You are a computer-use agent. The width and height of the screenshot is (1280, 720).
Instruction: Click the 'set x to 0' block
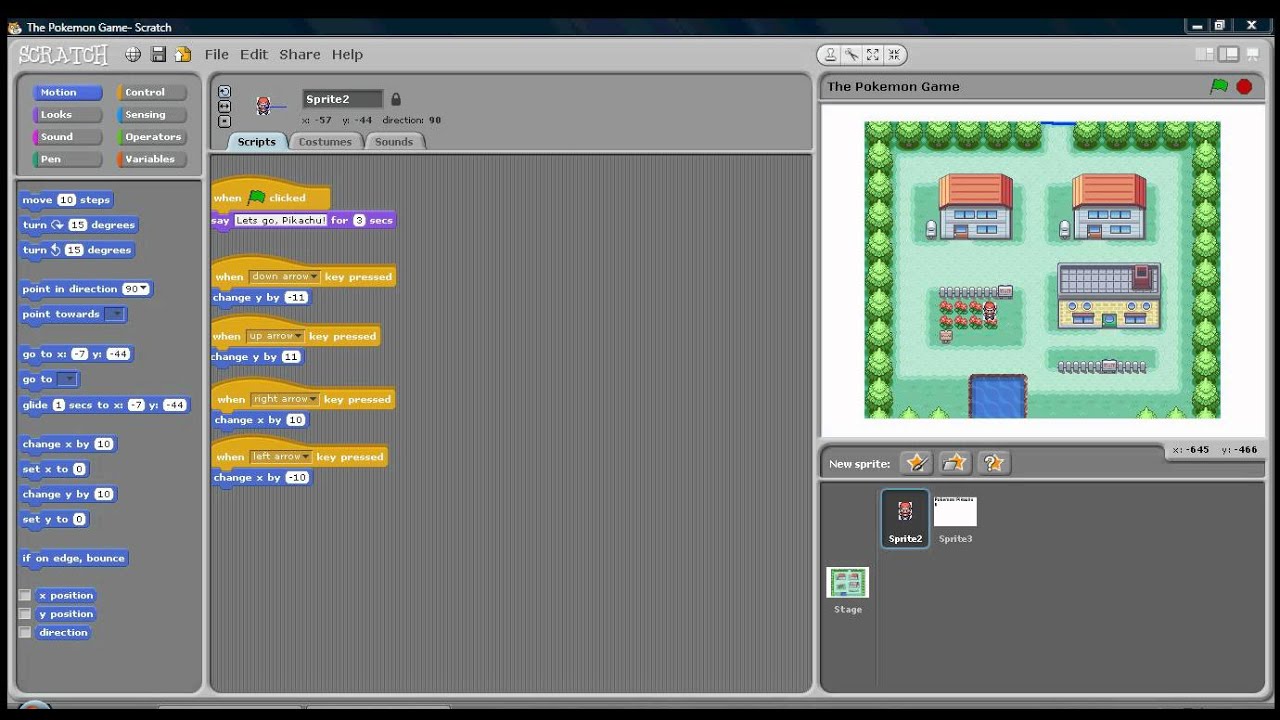coord(54,469)
